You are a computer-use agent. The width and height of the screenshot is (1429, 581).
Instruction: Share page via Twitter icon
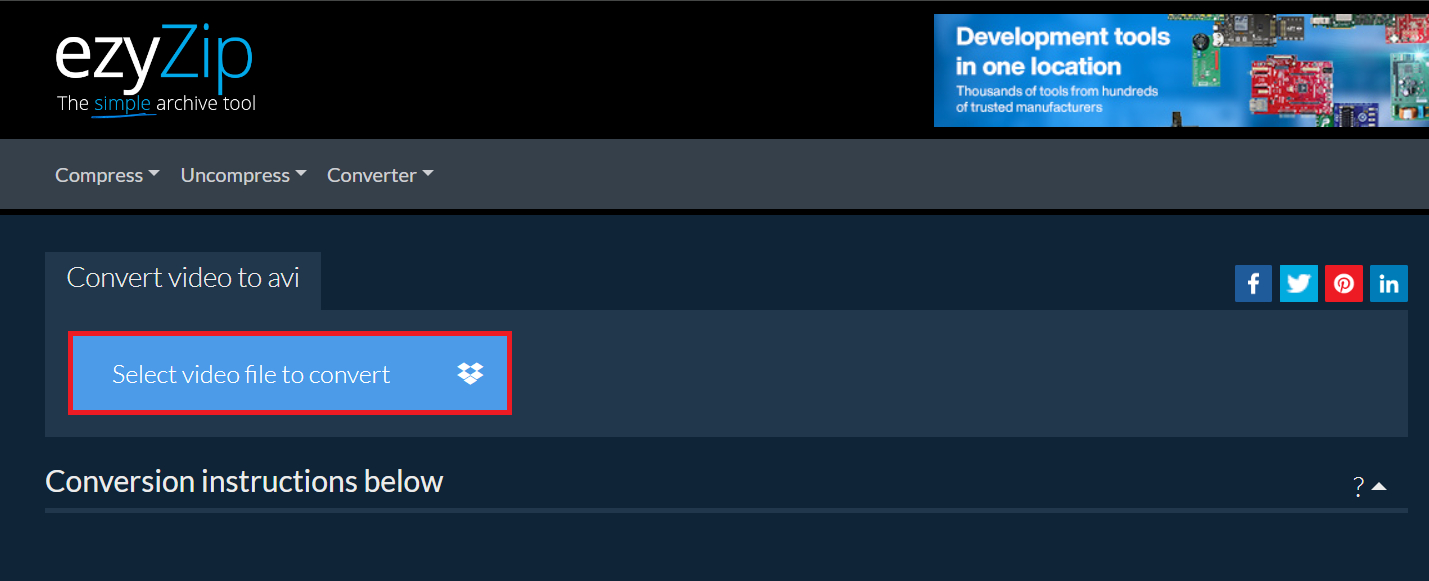1299,283
